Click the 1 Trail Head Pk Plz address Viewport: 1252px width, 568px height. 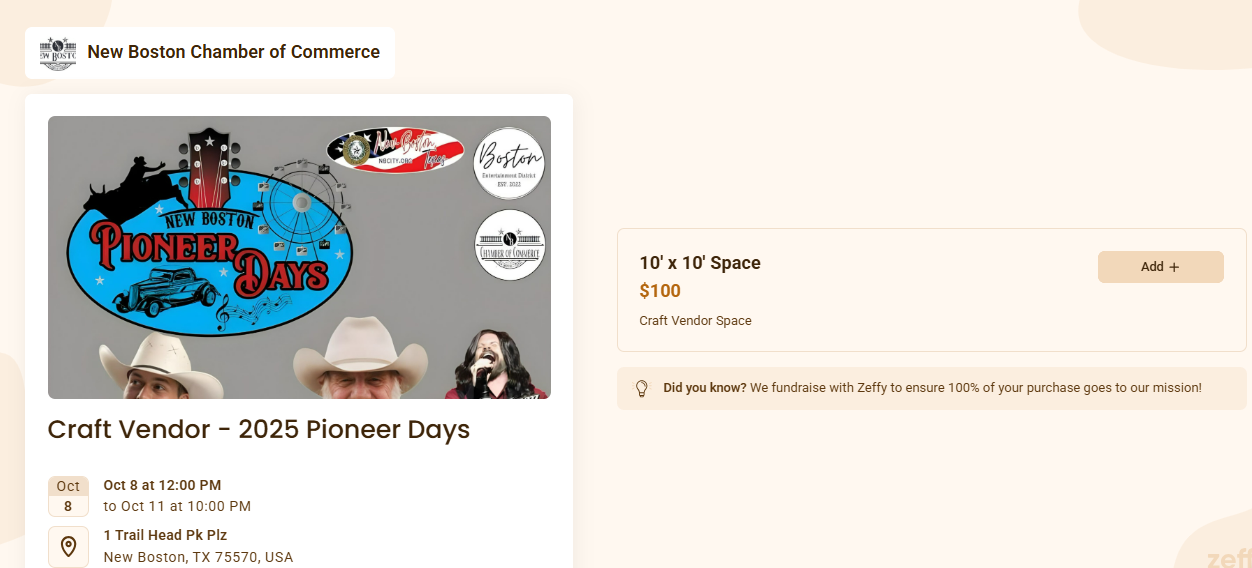click(x=165, y=535)
